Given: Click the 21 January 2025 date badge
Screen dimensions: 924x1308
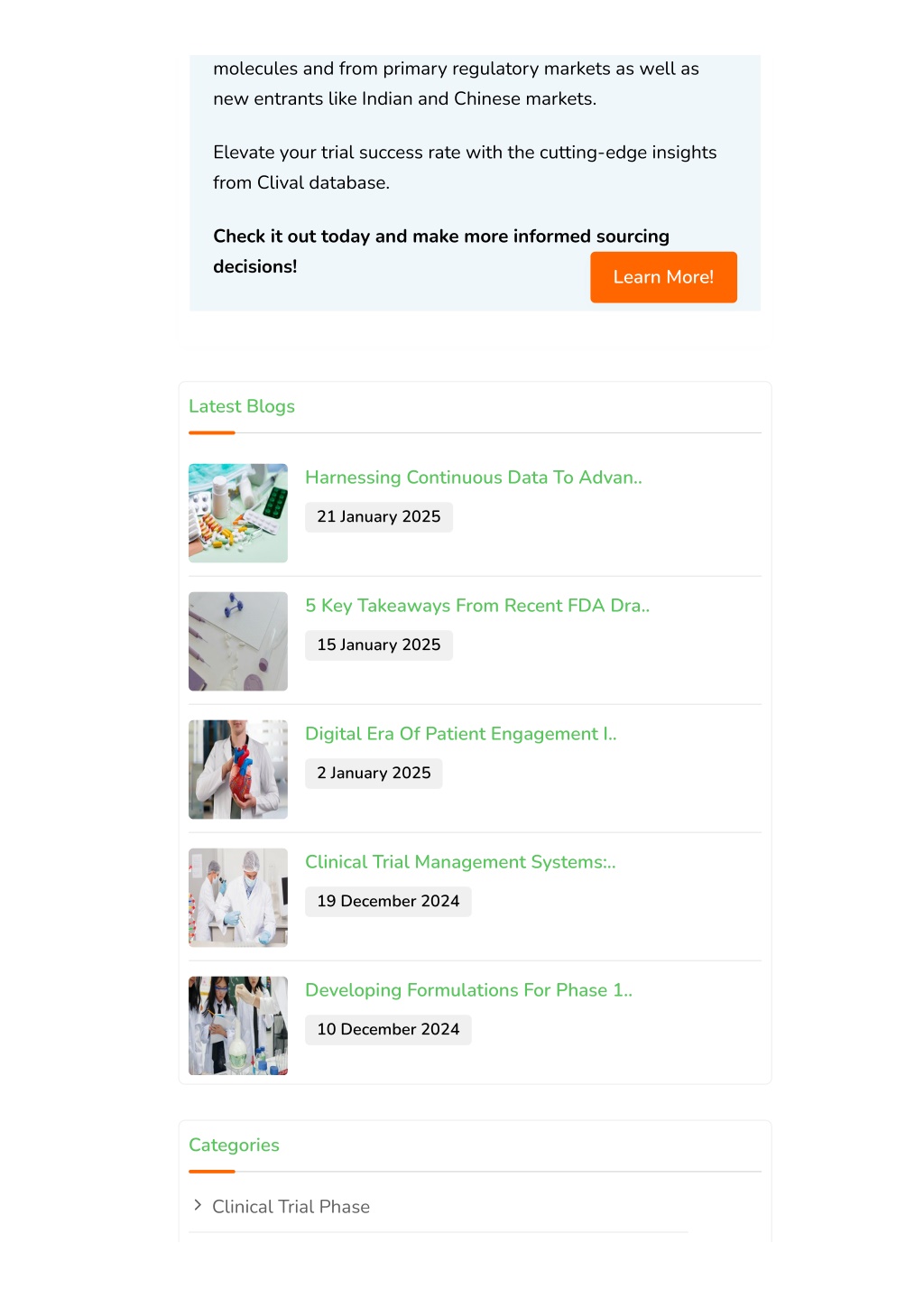Looking at the screenshot, I should pos(379,516).
